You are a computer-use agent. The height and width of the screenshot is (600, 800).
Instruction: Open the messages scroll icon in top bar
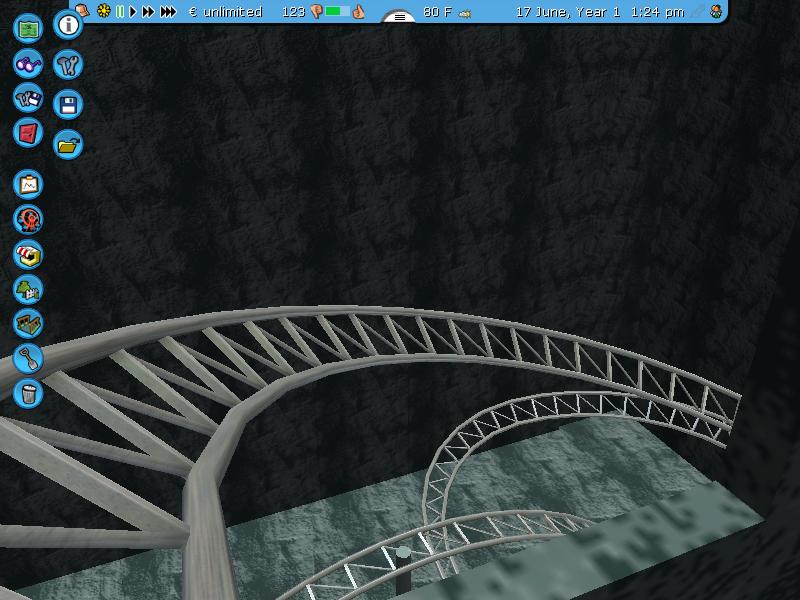click(x=83, y=10)
